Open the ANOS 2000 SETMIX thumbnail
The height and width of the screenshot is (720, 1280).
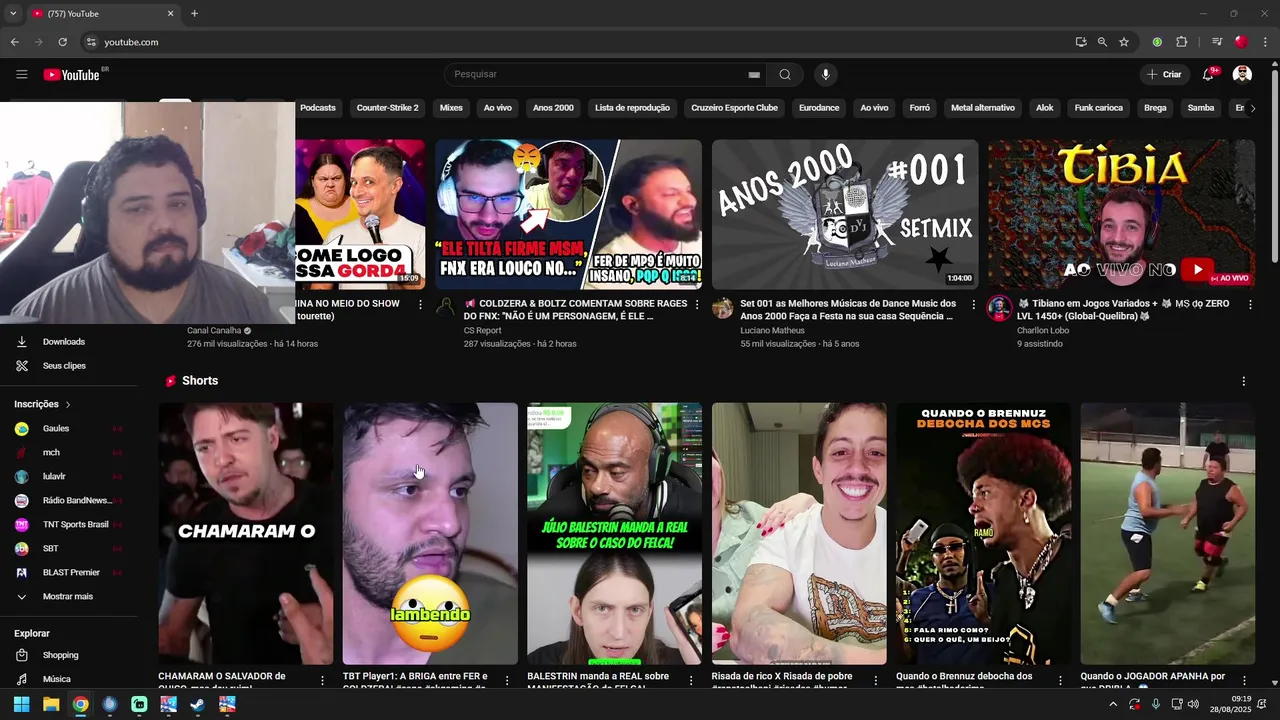click(845, 214)
